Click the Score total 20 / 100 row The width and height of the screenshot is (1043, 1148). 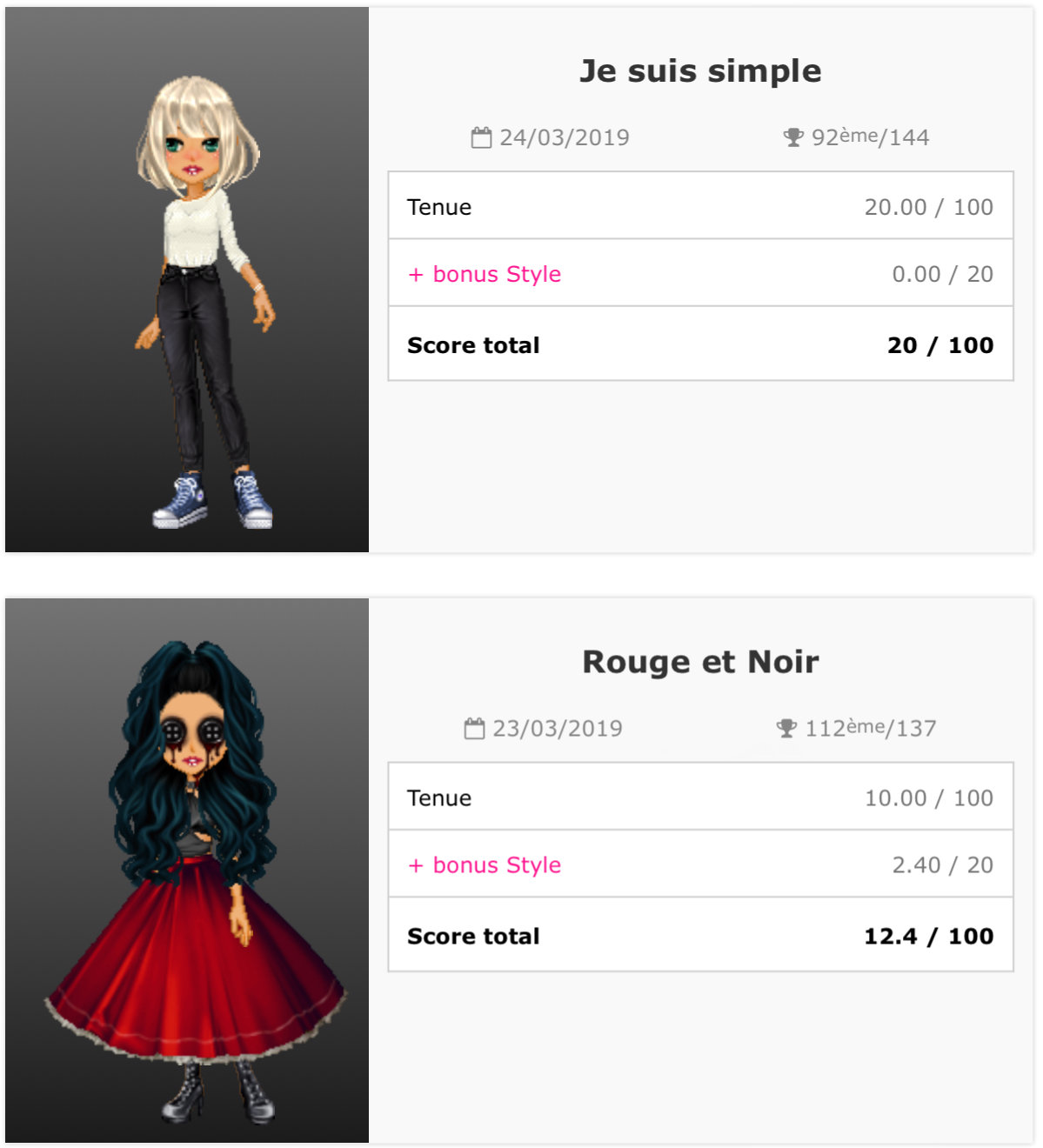(700, 344)
